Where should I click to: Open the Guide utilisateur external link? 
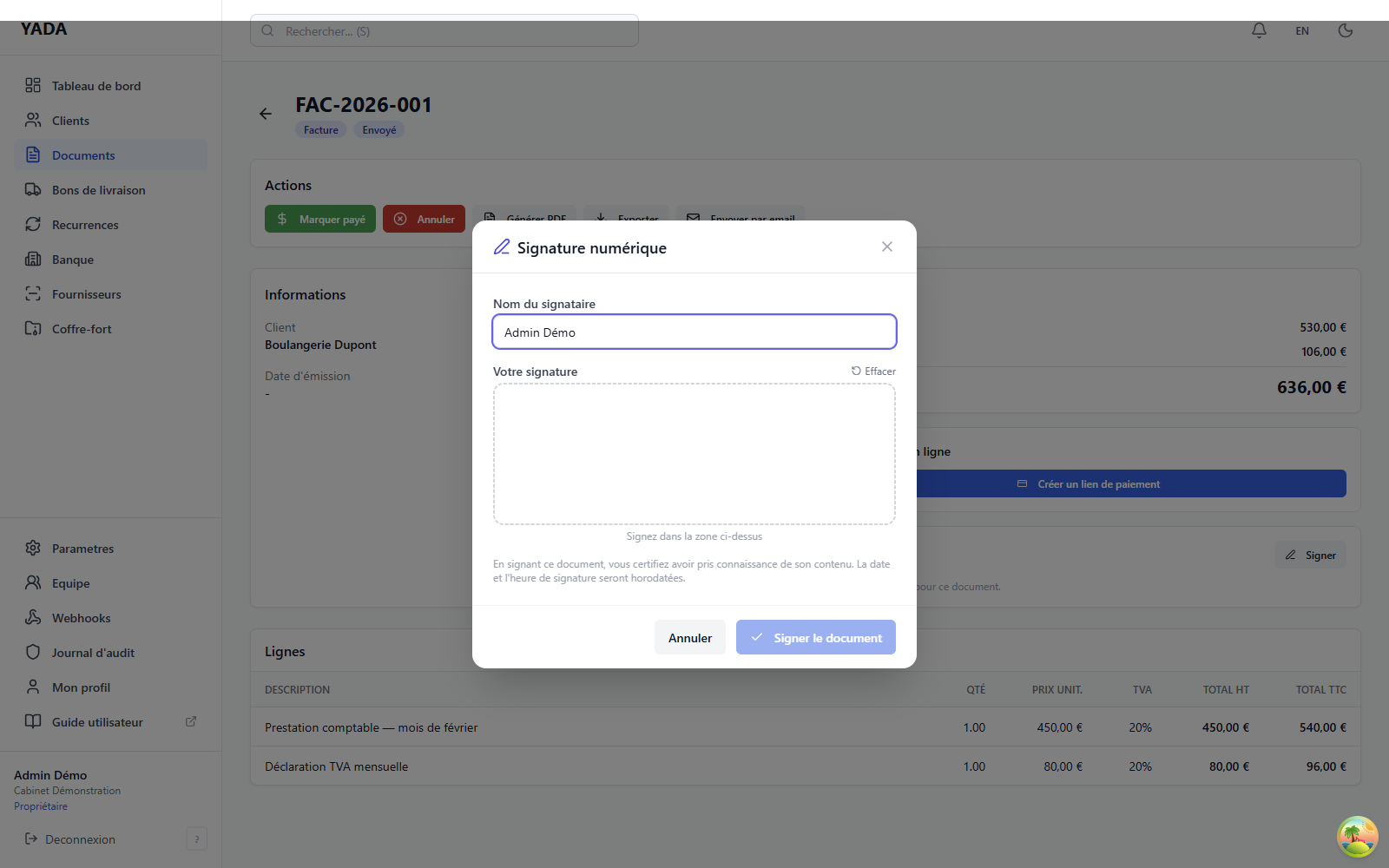191,721
